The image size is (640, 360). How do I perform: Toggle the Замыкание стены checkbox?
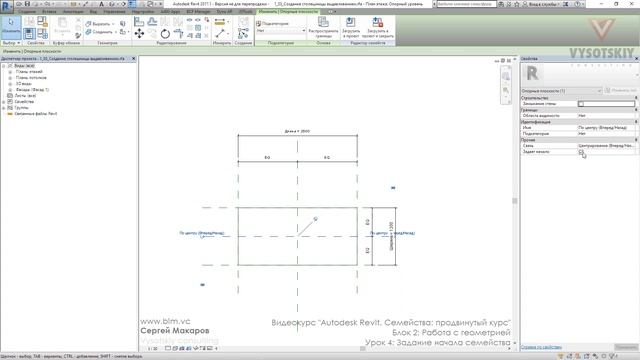[x=581, y=104]
